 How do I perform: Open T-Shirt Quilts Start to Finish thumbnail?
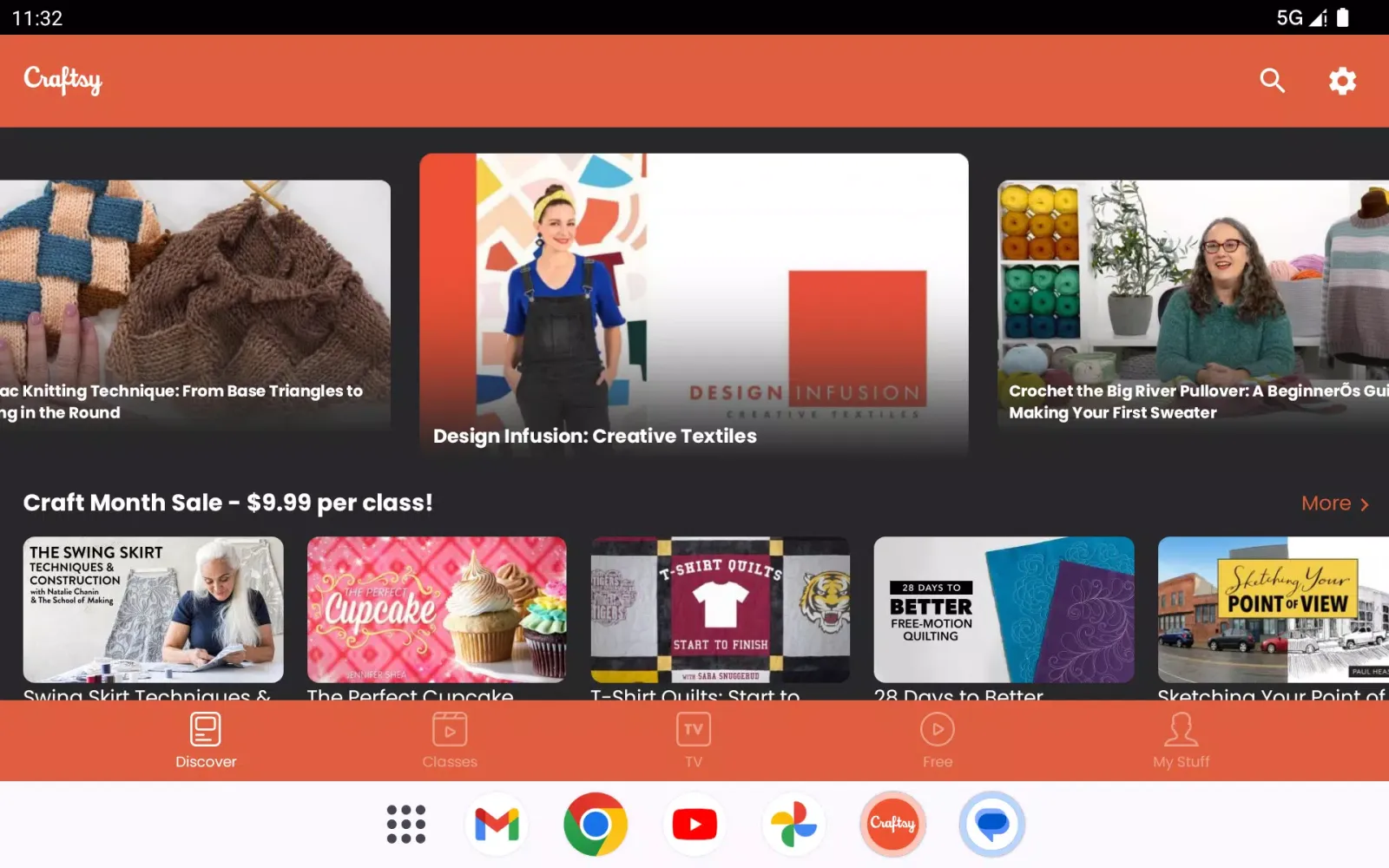(x=721, y=609)
